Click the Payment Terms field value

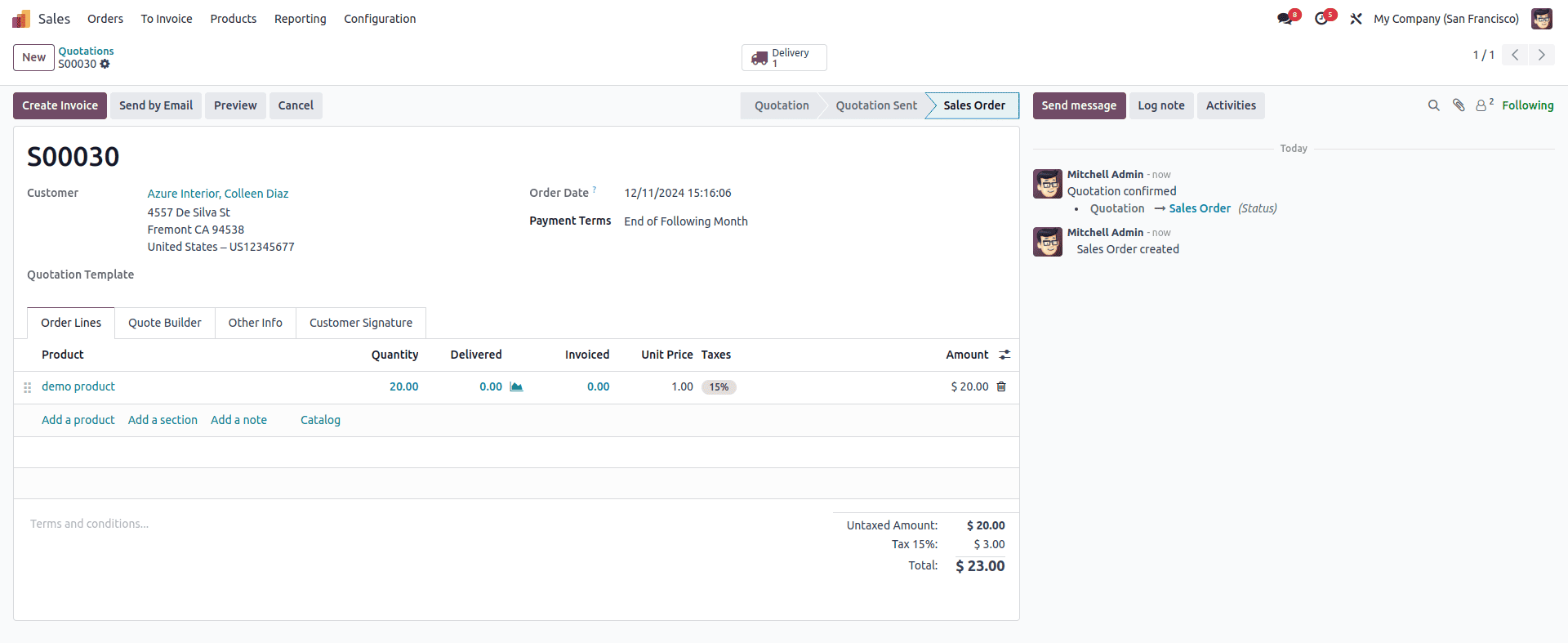pos(686,221)
